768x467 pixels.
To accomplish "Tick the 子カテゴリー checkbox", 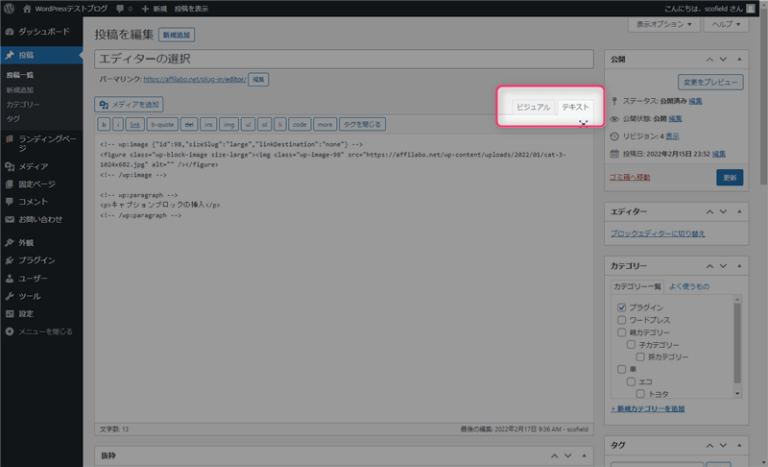I will tap(630, 344).
